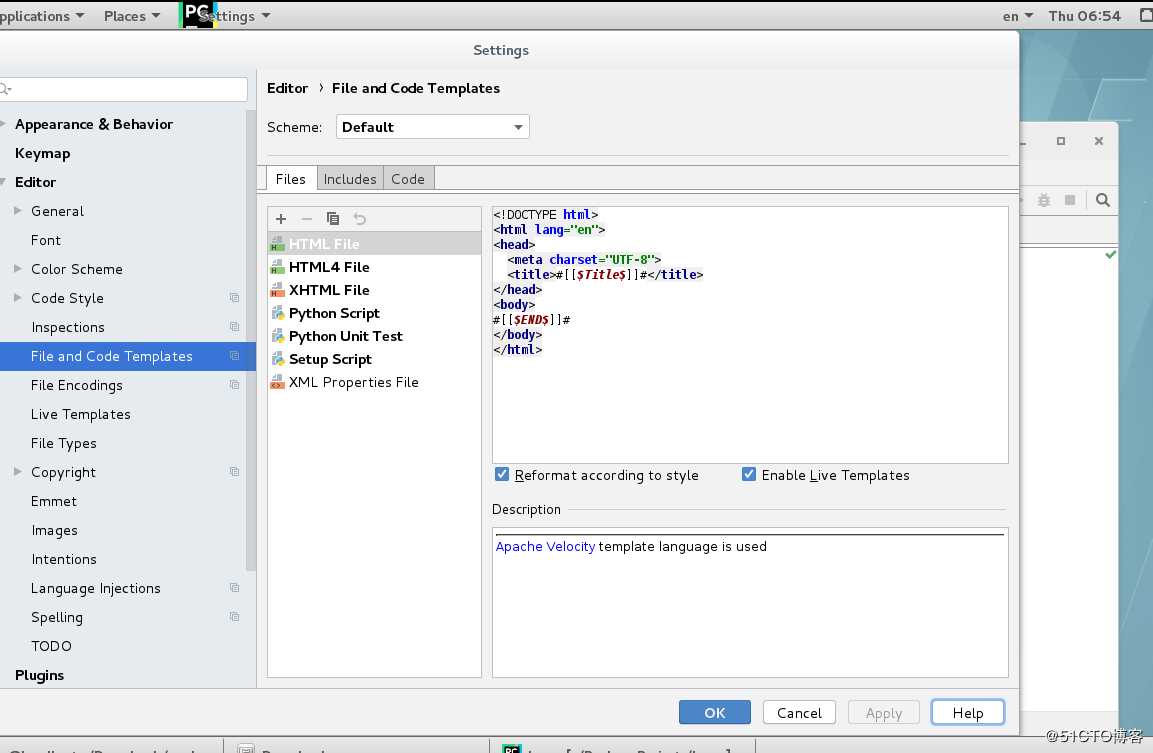Open the Keymap settings page
Screen dimensions: 1153x753
(x=43, y=153)
